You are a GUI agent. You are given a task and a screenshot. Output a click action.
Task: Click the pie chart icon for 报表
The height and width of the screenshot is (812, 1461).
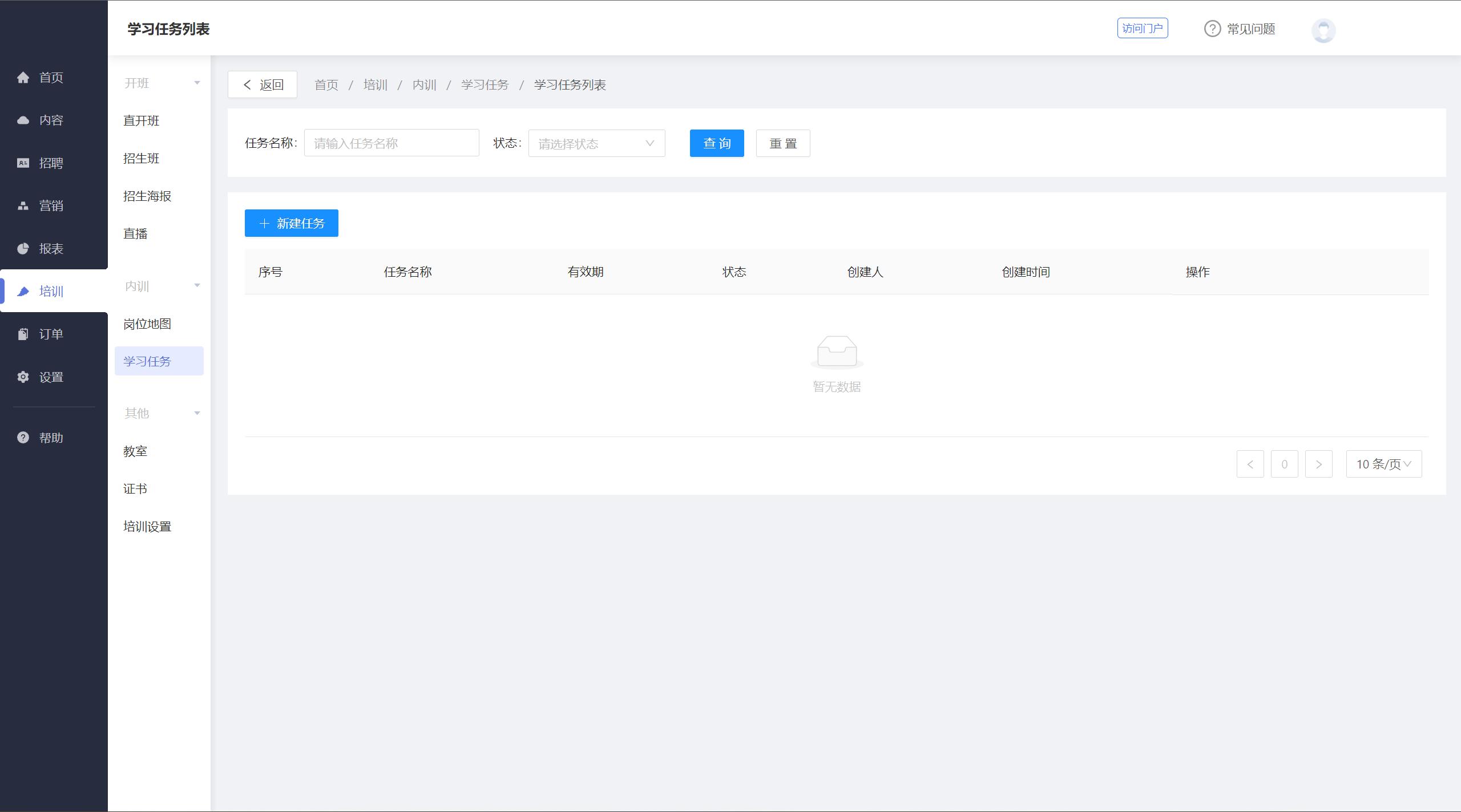pos(23,249)
